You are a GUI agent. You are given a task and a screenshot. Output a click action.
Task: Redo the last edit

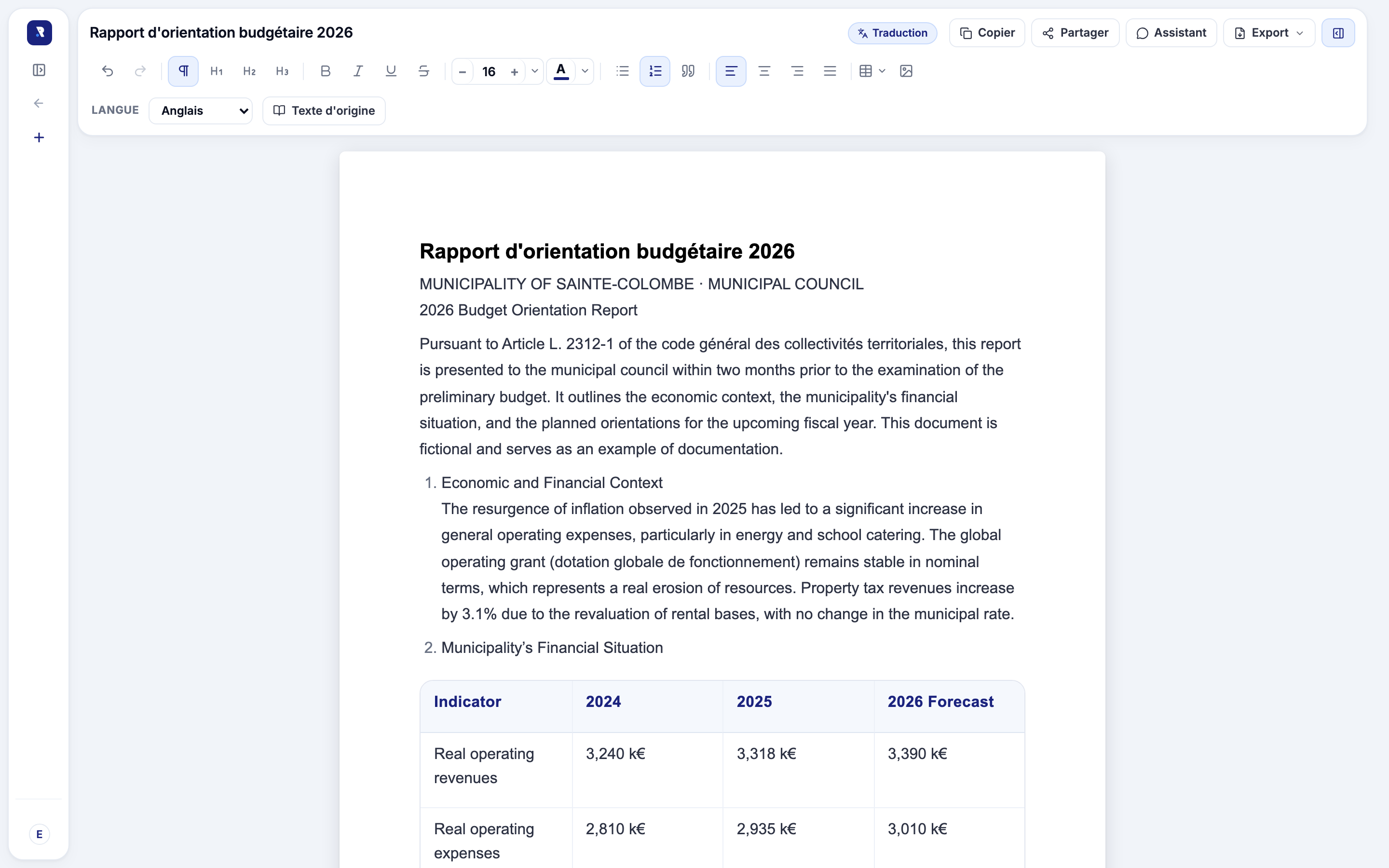(x=140, y=71)
